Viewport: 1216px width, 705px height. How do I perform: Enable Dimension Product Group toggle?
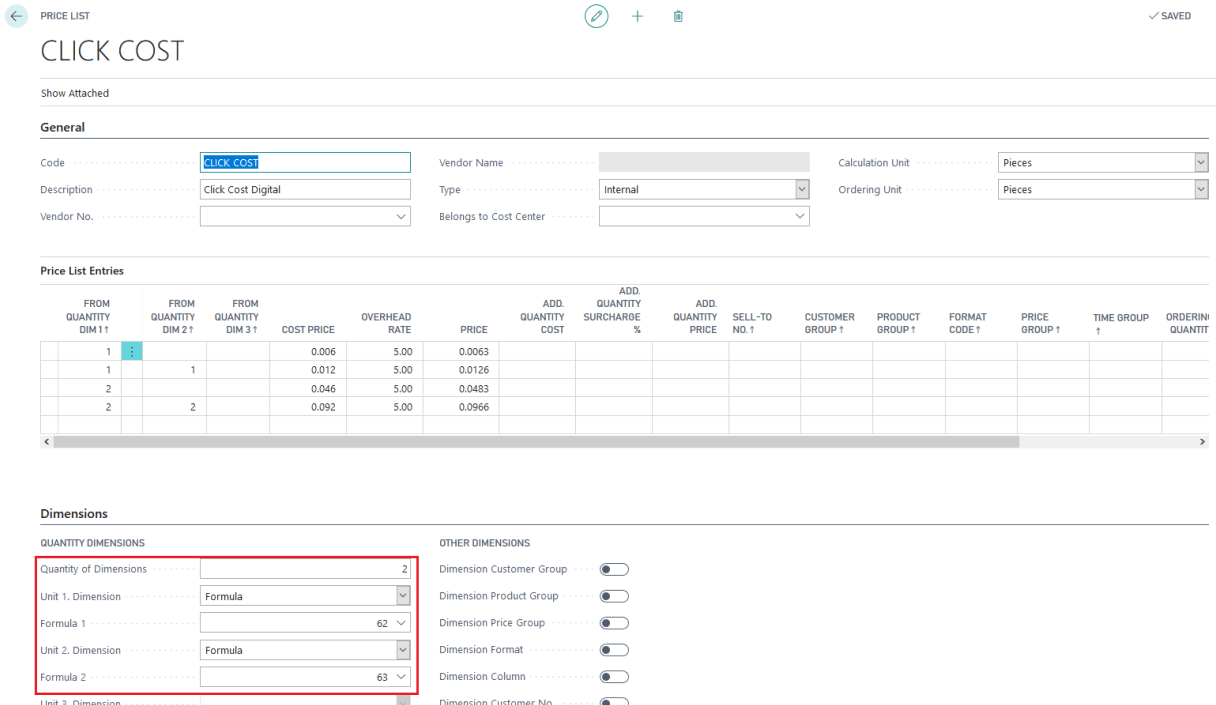click(613, 597)
